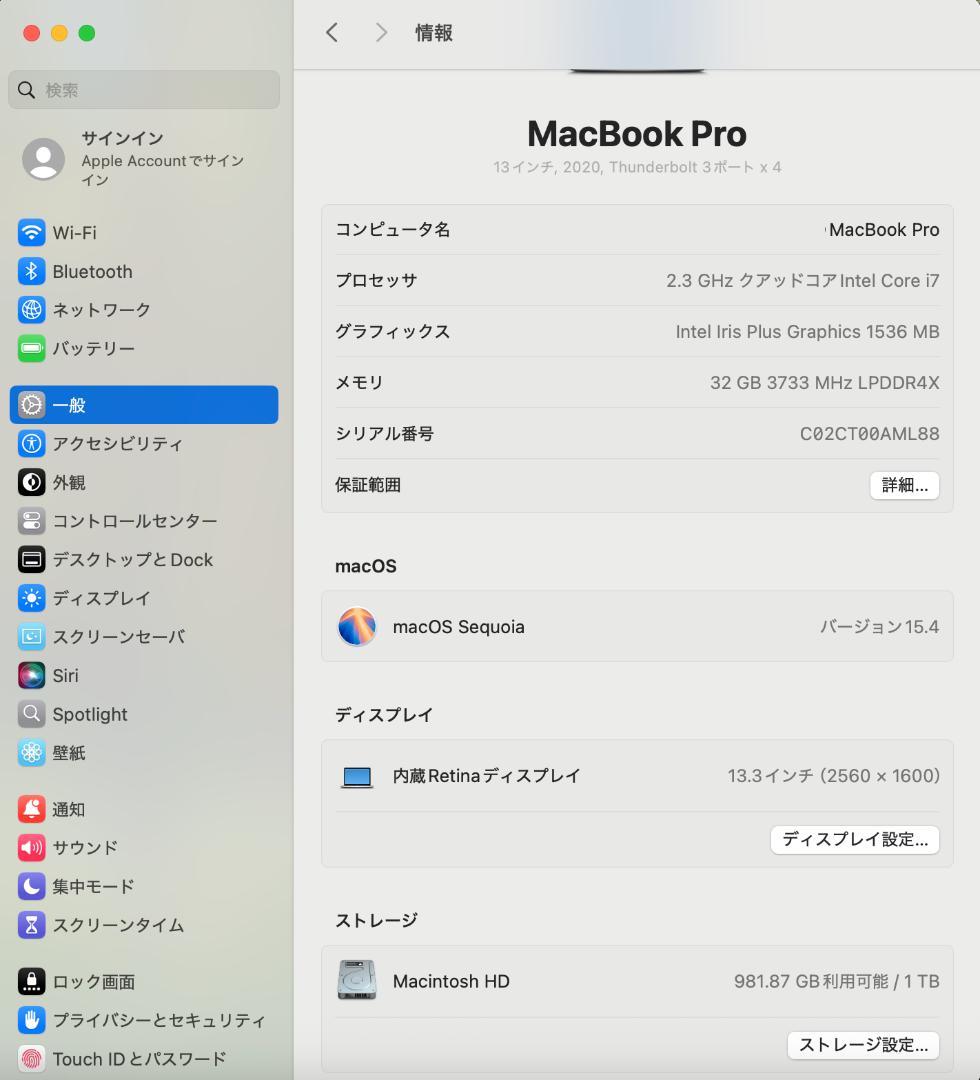980x1080 pixels.
Task: Click 詳細... next to 保証範囲
Action: coord(904,485)
